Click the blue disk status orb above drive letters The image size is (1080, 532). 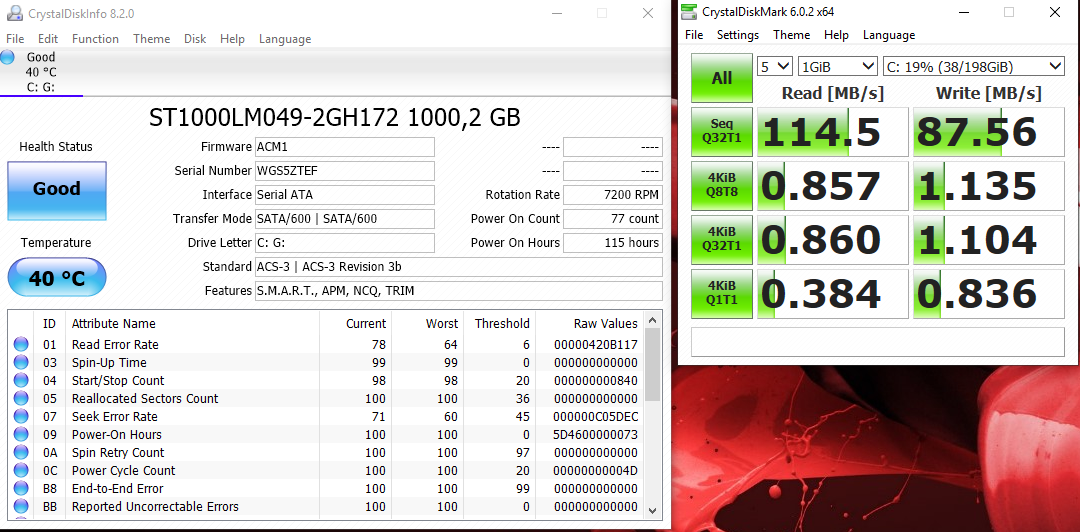pos(8,57)
